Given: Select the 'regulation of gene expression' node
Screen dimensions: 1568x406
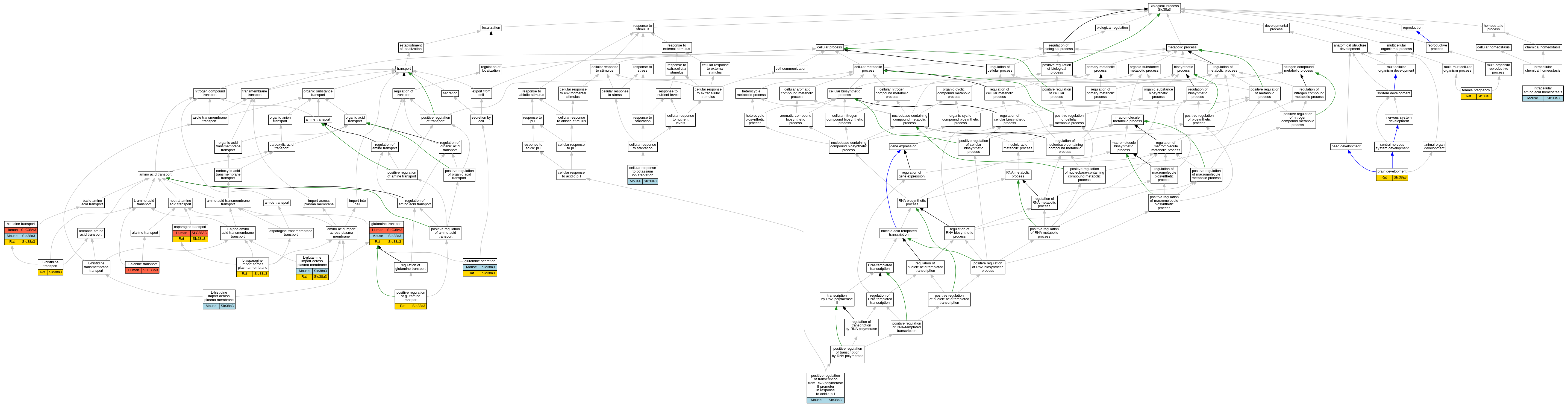Looking at the screenshot, I should pyautogui.click(x=911, y=175).
